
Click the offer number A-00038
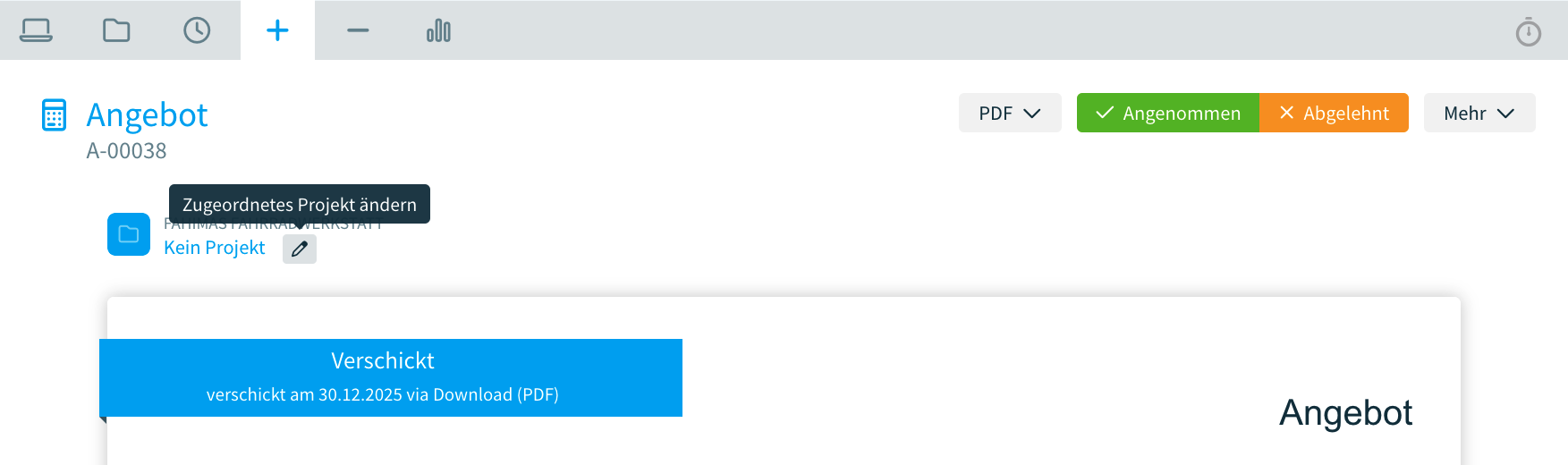[126, 151]
